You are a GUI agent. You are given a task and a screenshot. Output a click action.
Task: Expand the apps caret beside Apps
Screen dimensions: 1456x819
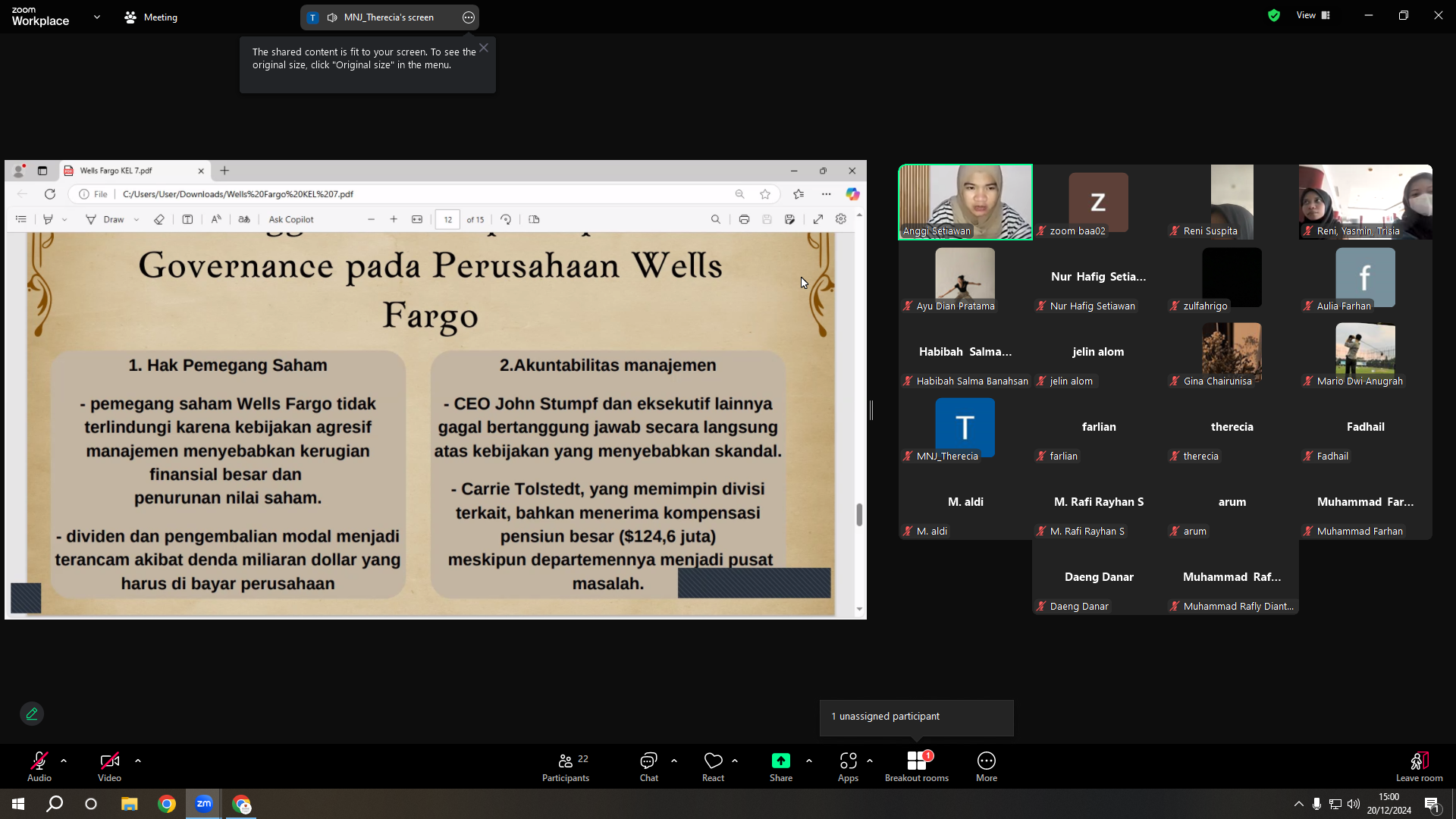[870, 760]
